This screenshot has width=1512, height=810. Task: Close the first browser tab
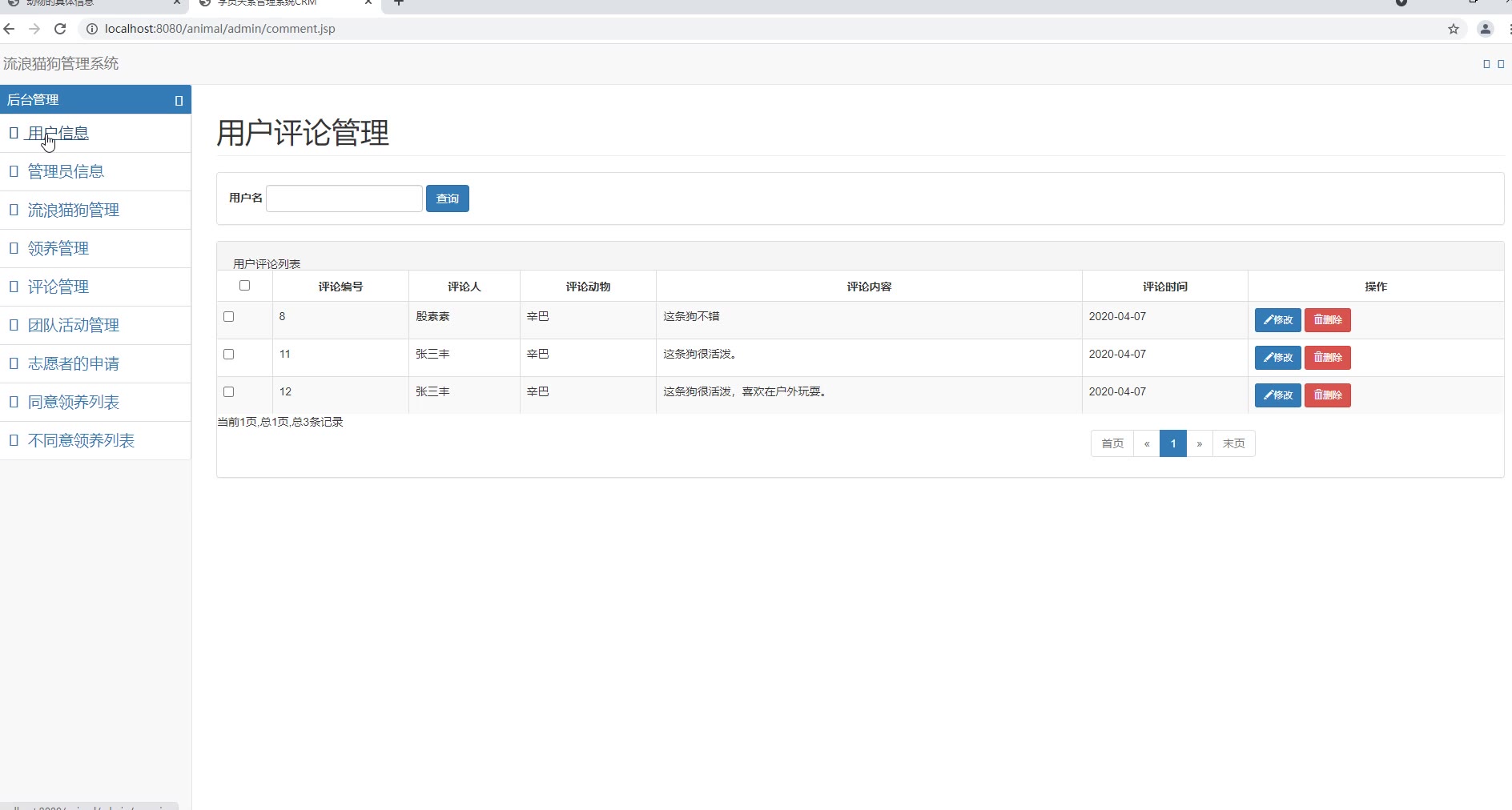(x=176, y=2)
